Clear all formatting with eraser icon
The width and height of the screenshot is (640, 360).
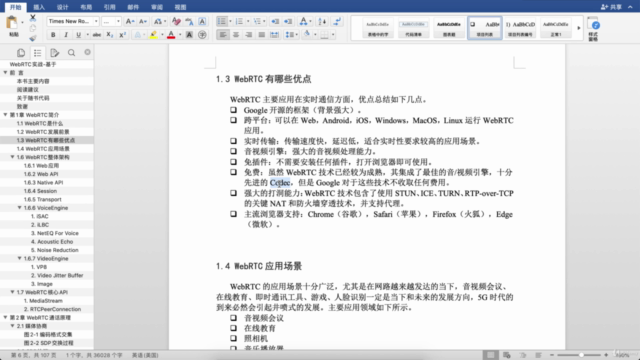[176, 21]
